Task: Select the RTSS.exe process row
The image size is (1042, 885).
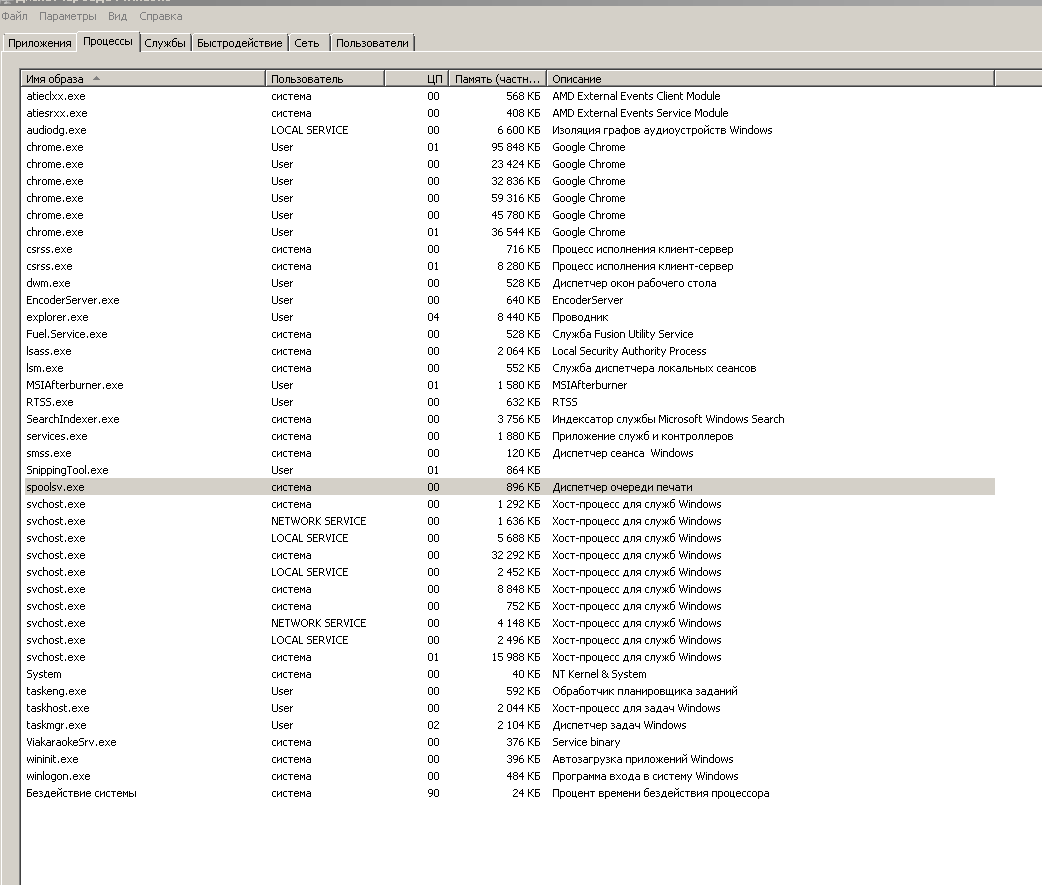Action: 510,403
